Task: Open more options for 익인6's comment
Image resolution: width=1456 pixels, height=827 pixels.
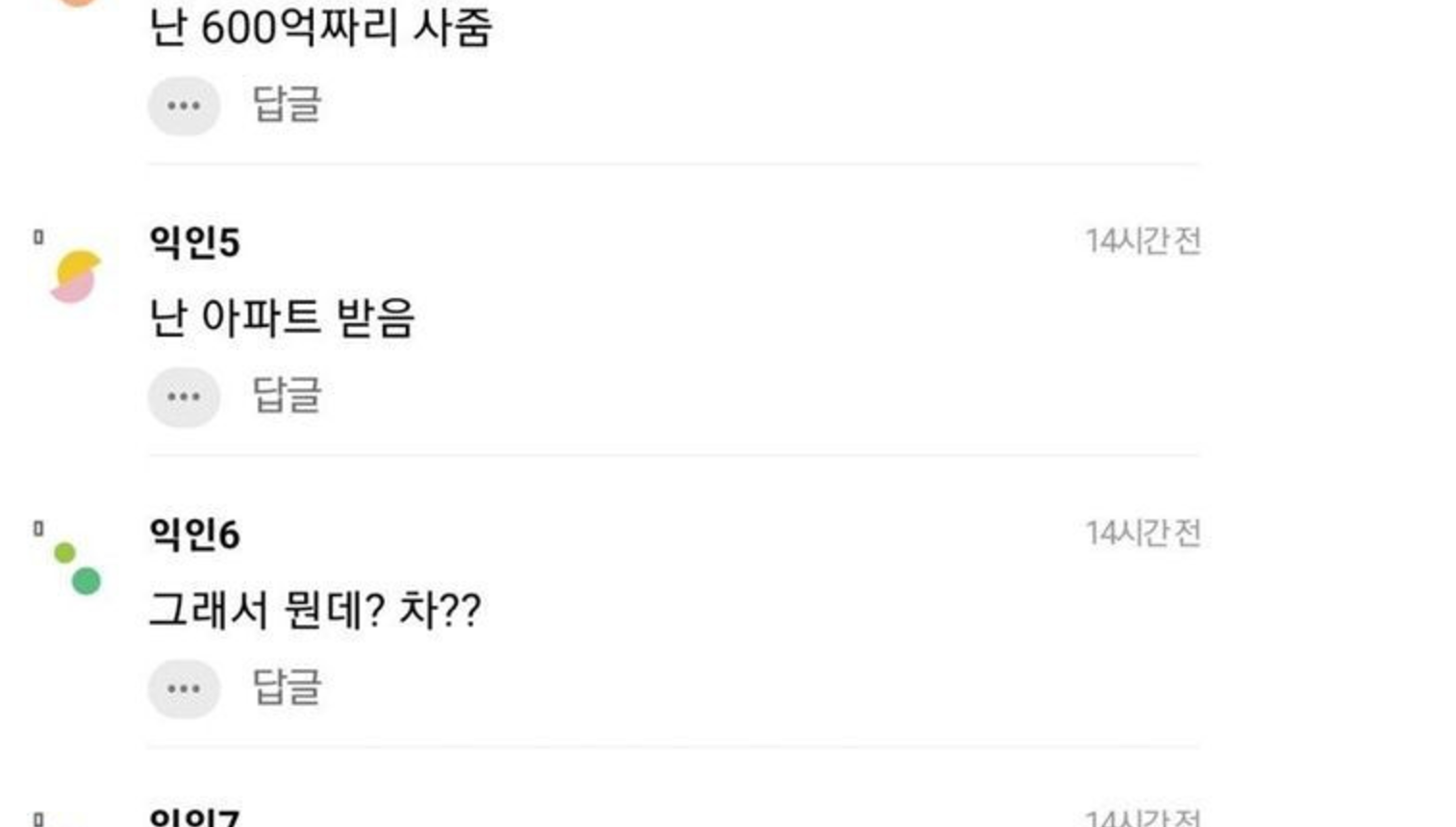Action: click(x=184, y=689)
